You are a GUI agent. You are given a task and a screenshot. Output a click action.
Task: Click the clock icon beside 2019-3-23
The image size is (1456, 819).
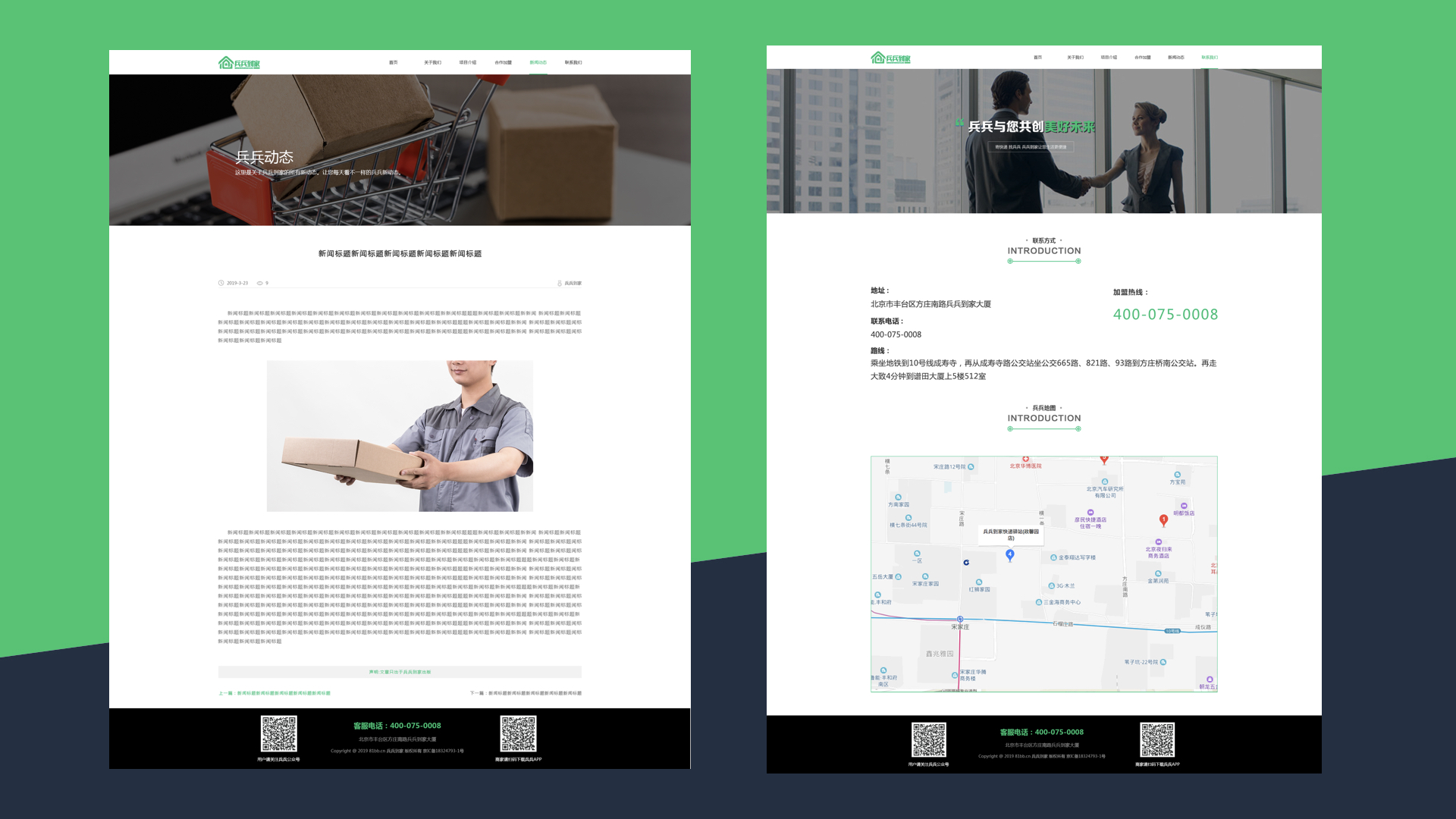[221, 283]
